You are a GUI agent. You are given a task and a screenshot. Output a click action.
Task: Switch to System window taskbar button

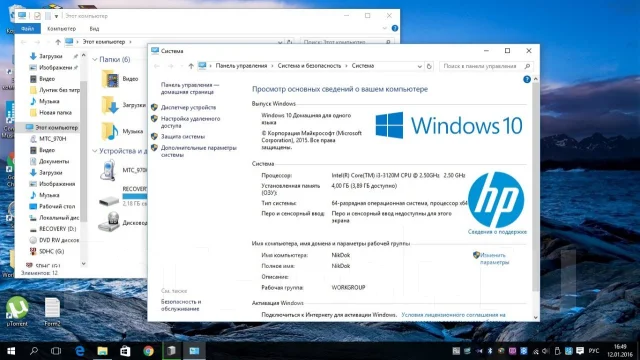click(194, 351)
